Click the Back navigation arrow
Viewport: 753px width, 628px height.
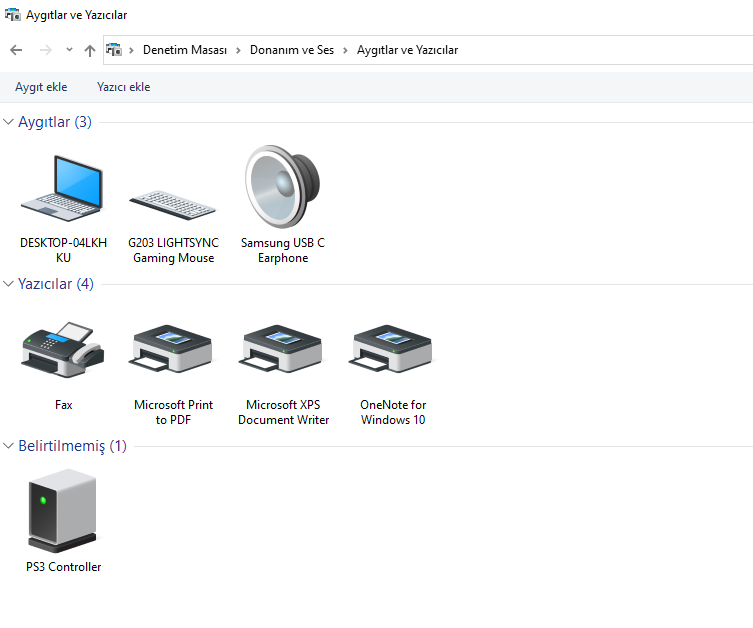16,50
